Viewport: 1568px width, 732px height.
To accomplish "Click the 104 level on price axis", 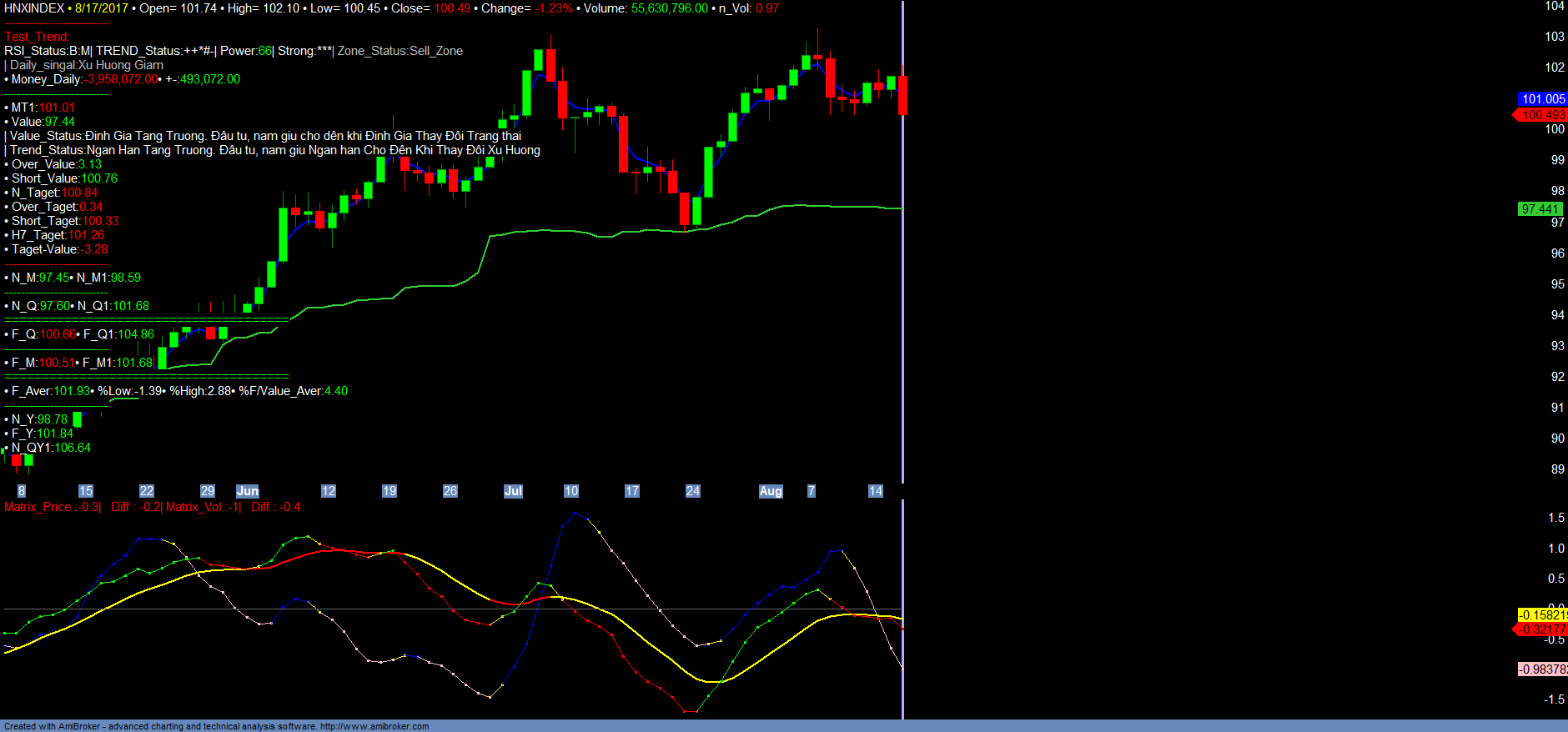I will (x=1555, y=7).
